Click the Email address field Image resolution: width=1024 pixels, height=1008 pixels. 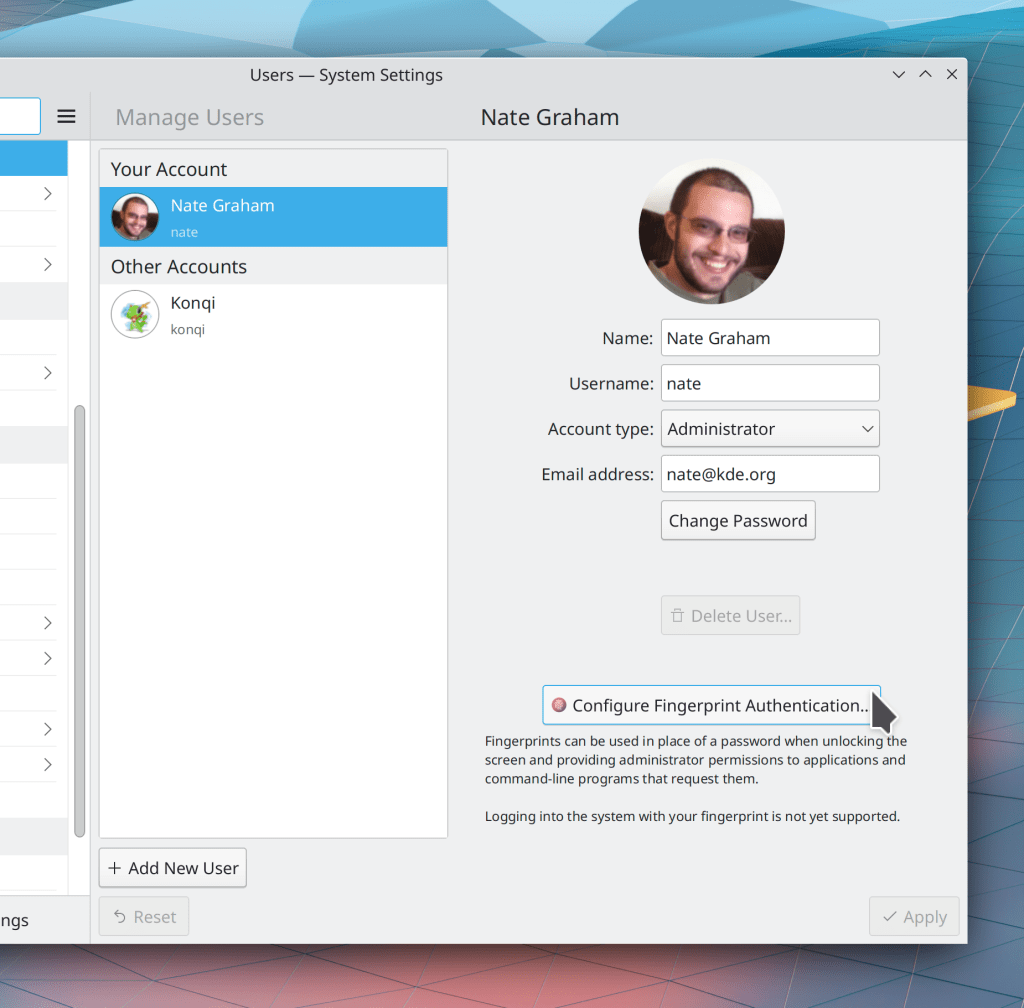[x=769, y=474]
